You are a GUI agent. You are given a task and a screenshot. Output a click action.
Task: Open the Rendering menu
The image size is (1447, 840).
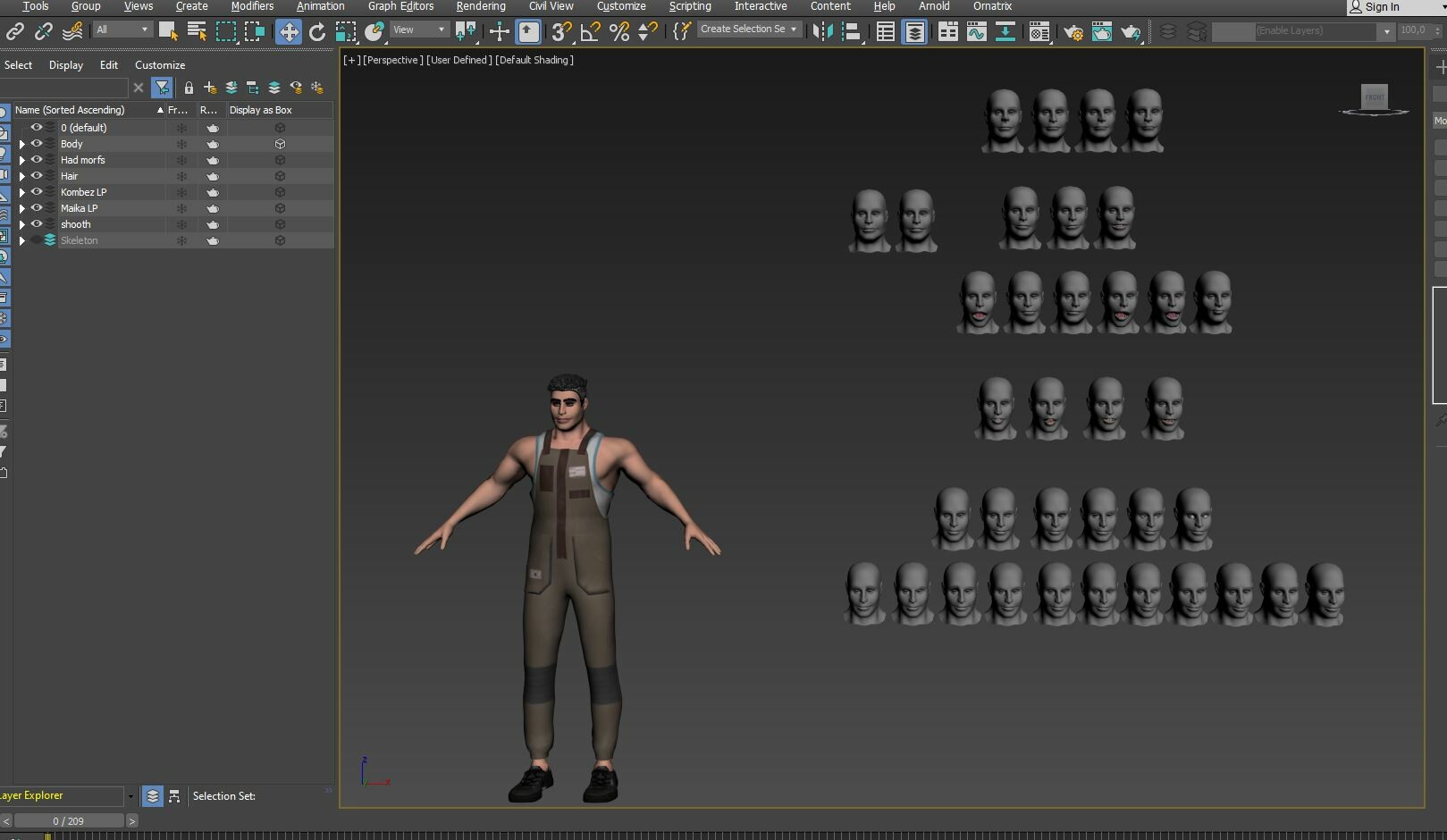[x=481, y=6]
